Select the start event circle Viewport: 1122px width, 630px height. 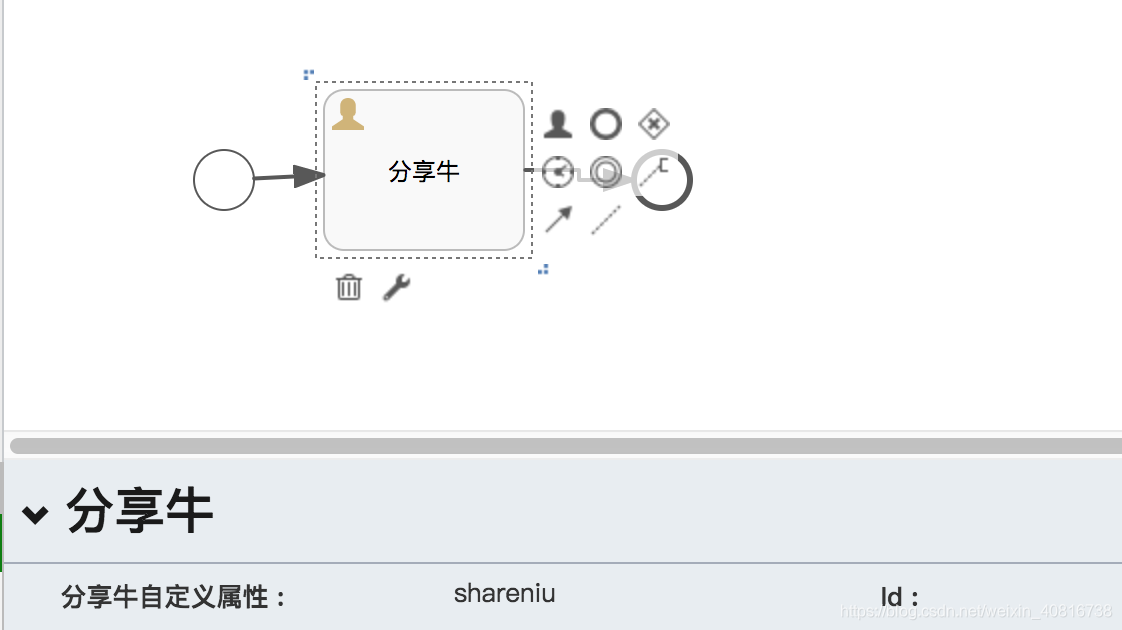(x=226, y=180)
